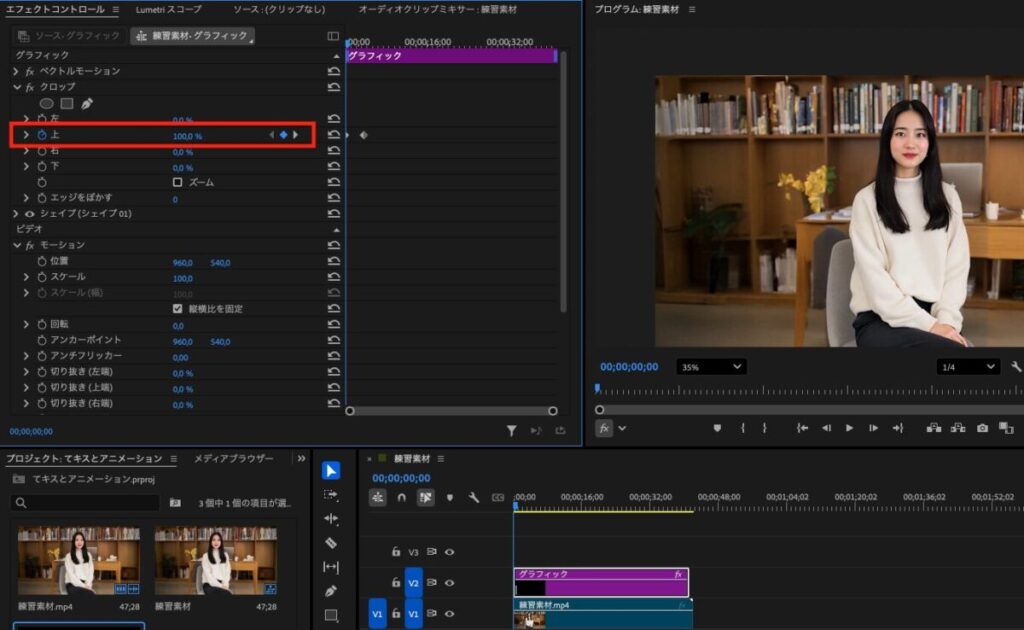Reset the 上 crop parameter

[x=334, y=135]
